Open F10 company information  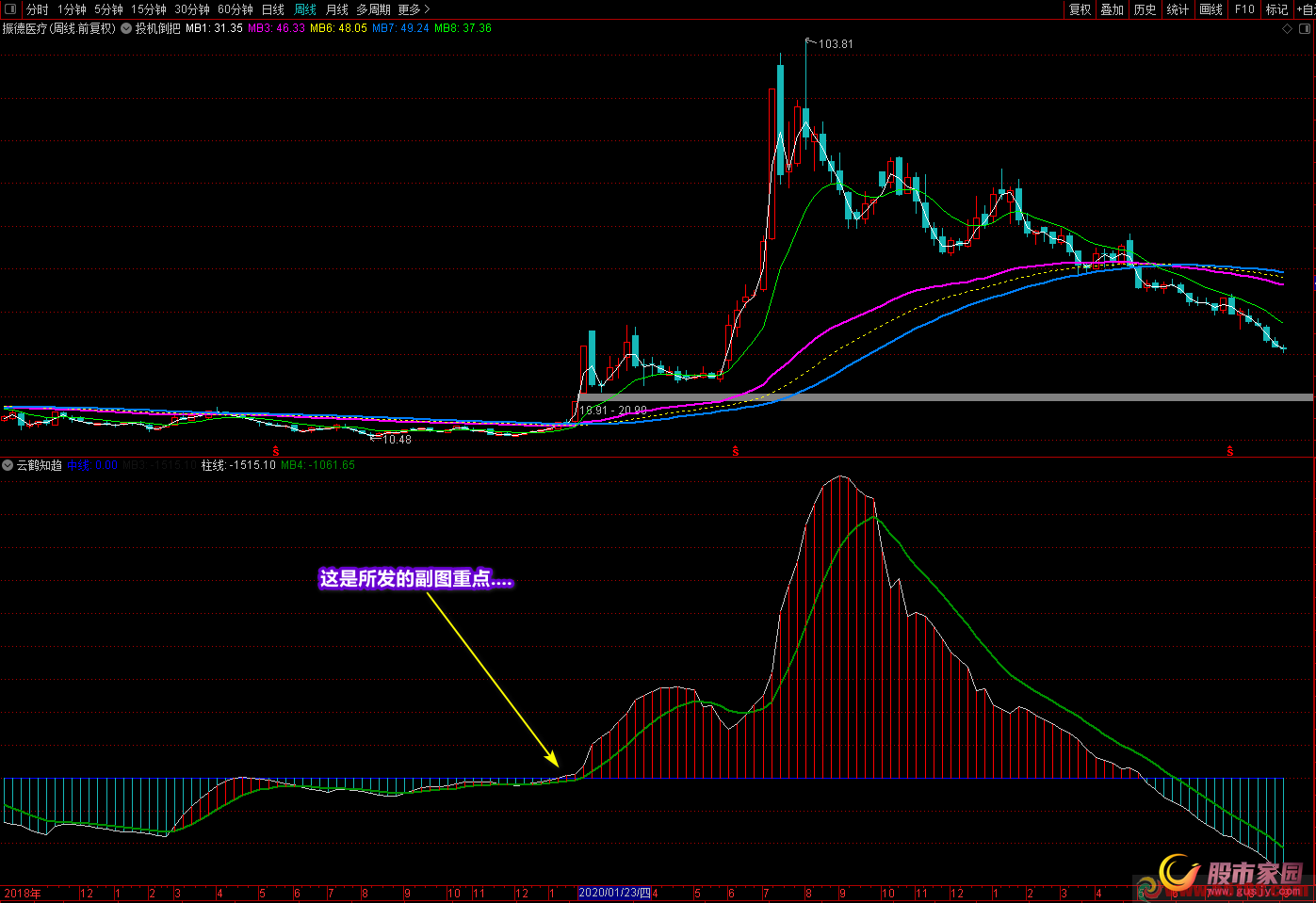click(1244, 9)
